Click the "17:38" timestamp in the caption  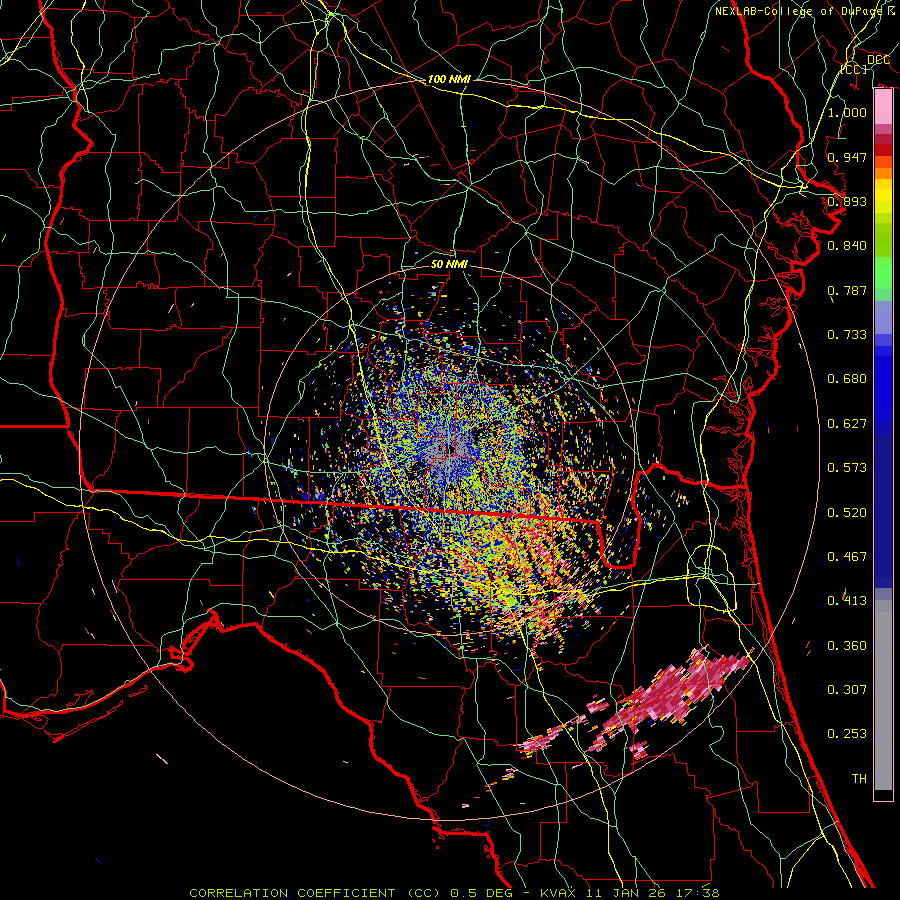[x=698, y=893]
